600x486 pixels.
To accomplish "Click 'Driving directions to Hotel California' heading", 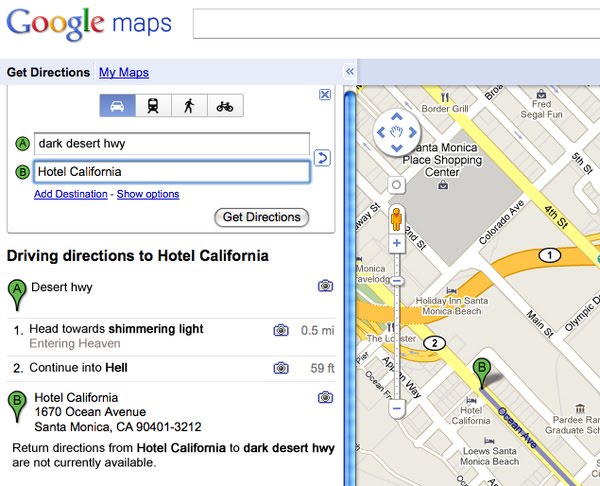I will (x=138, y=256).
